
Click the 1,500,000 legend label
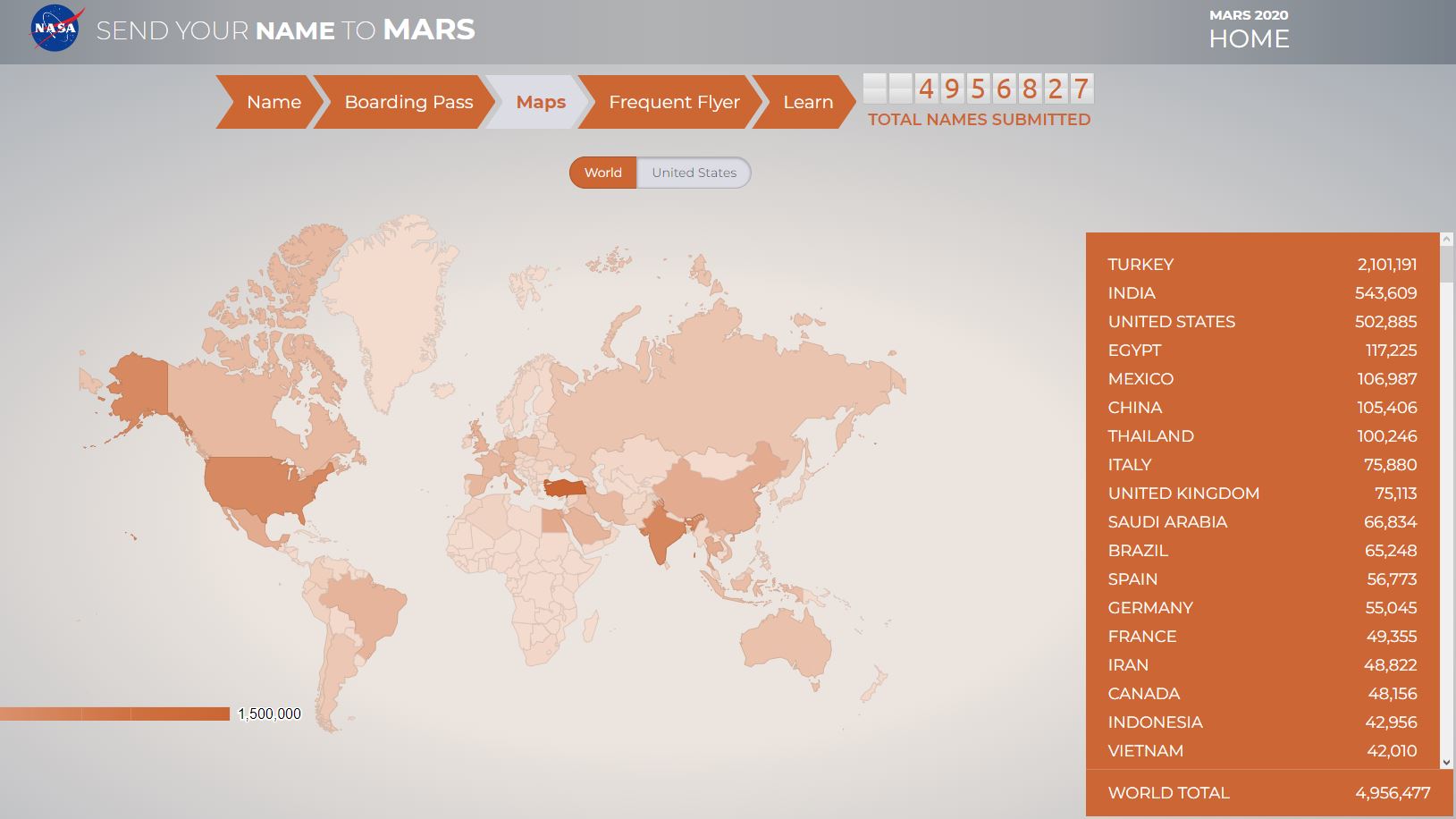269,713
